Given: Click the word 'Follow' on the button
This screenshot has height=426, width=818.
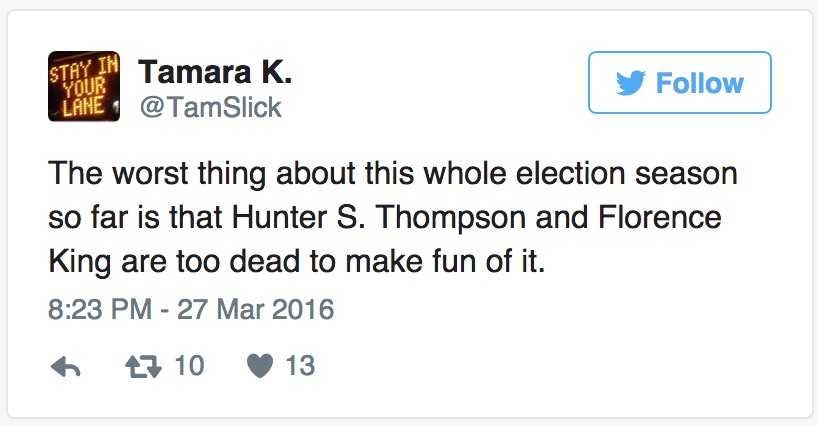Looking at the screenshot, I should [699, 83].
